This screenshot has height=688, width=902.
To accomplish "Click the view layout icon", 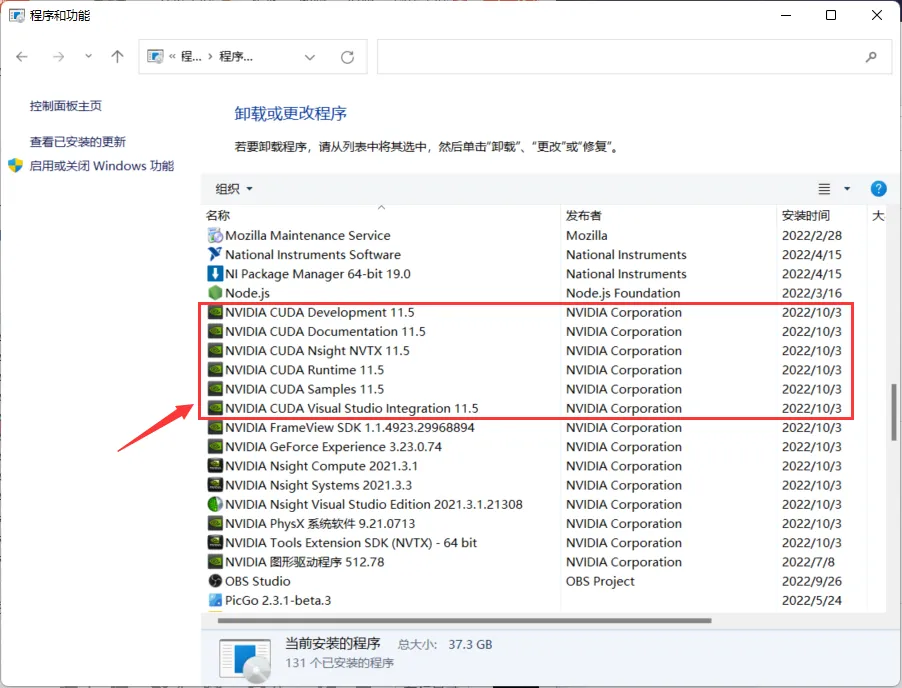I will coord(824,189).
